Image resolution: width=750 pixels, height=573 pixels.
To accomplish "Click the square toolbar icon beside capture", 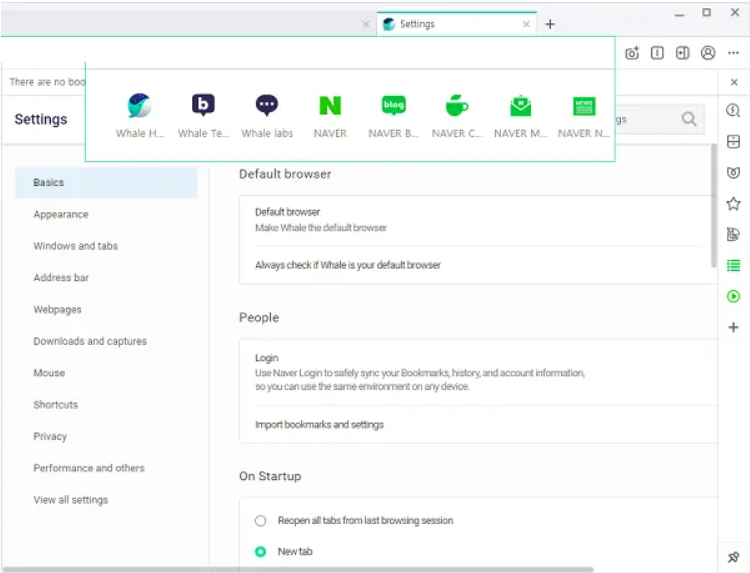I will tap(657, 53).
